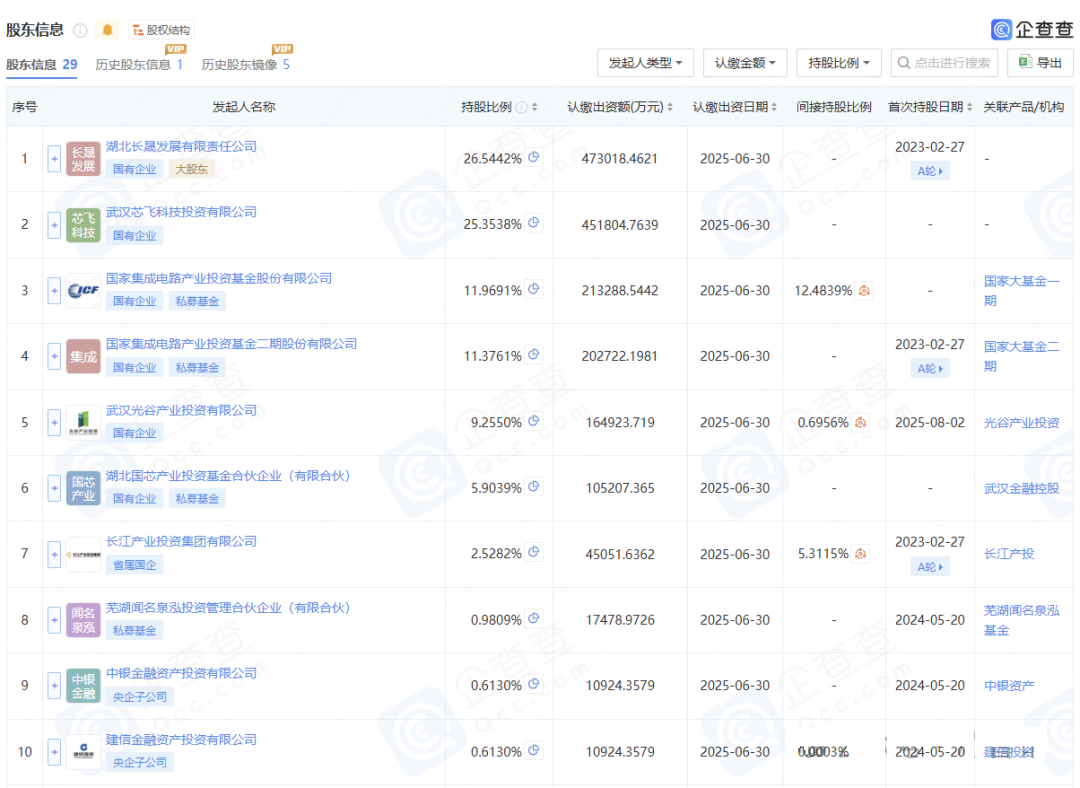Open the 认缴金额 dropdown filter
The height and width of the screenshot is (788, 1080).
(745, 63)
